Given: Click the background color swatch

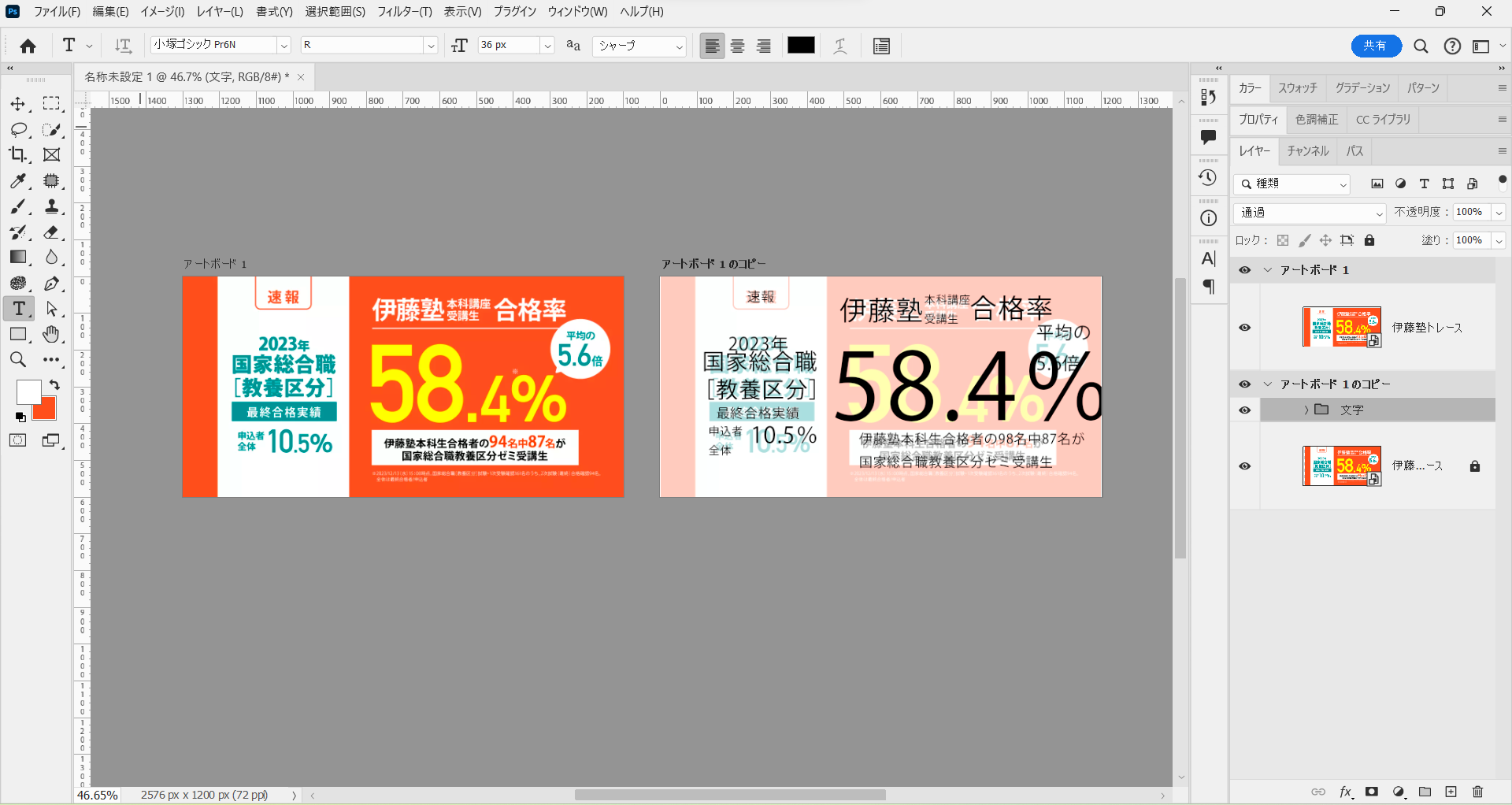Looking at the screenshot, I should point(48,410).
